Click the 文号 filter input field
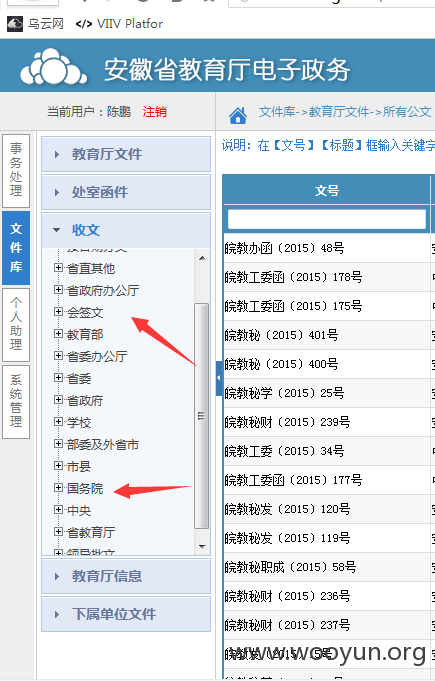The height and width of the screenshot is (681, 435). [x=327, y=219]
